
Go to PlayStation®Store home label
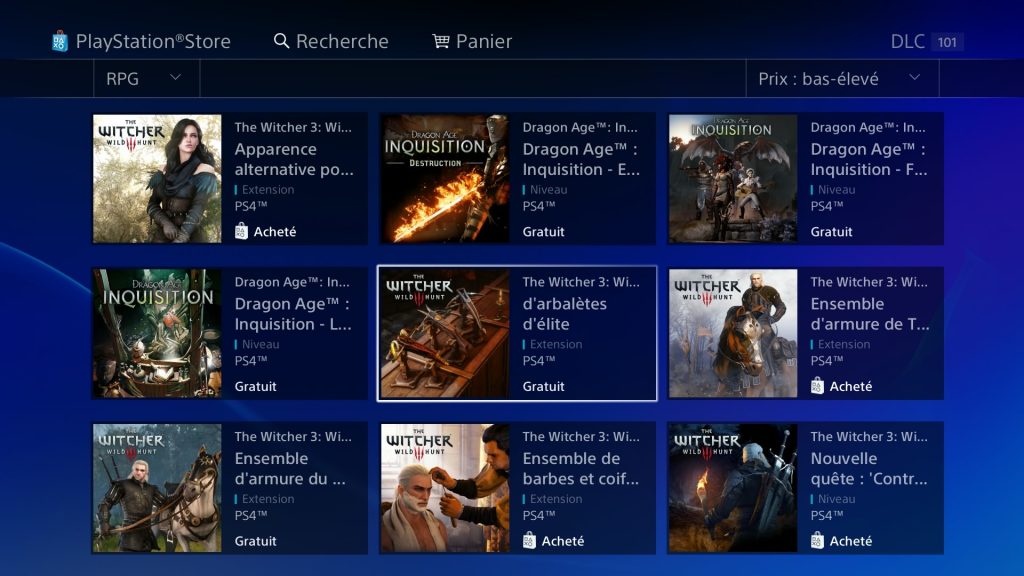tap(153, 41)
